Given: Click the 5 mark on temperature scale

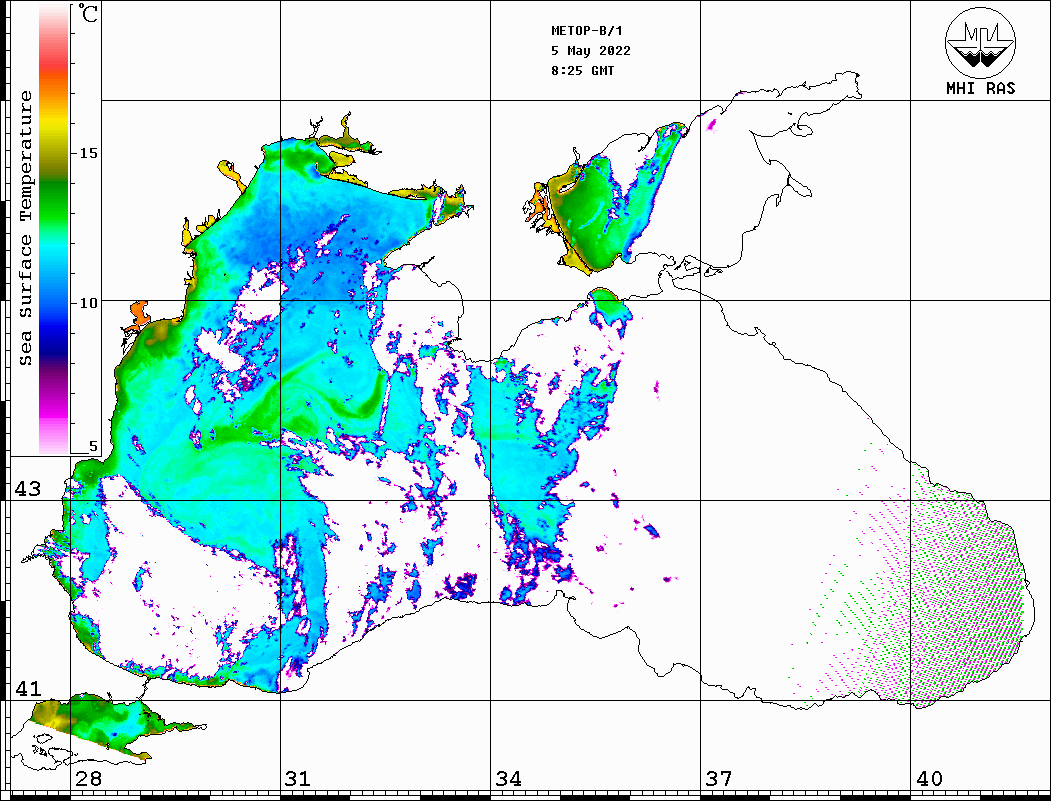Looking at the screenshot, I should (93, 446).
